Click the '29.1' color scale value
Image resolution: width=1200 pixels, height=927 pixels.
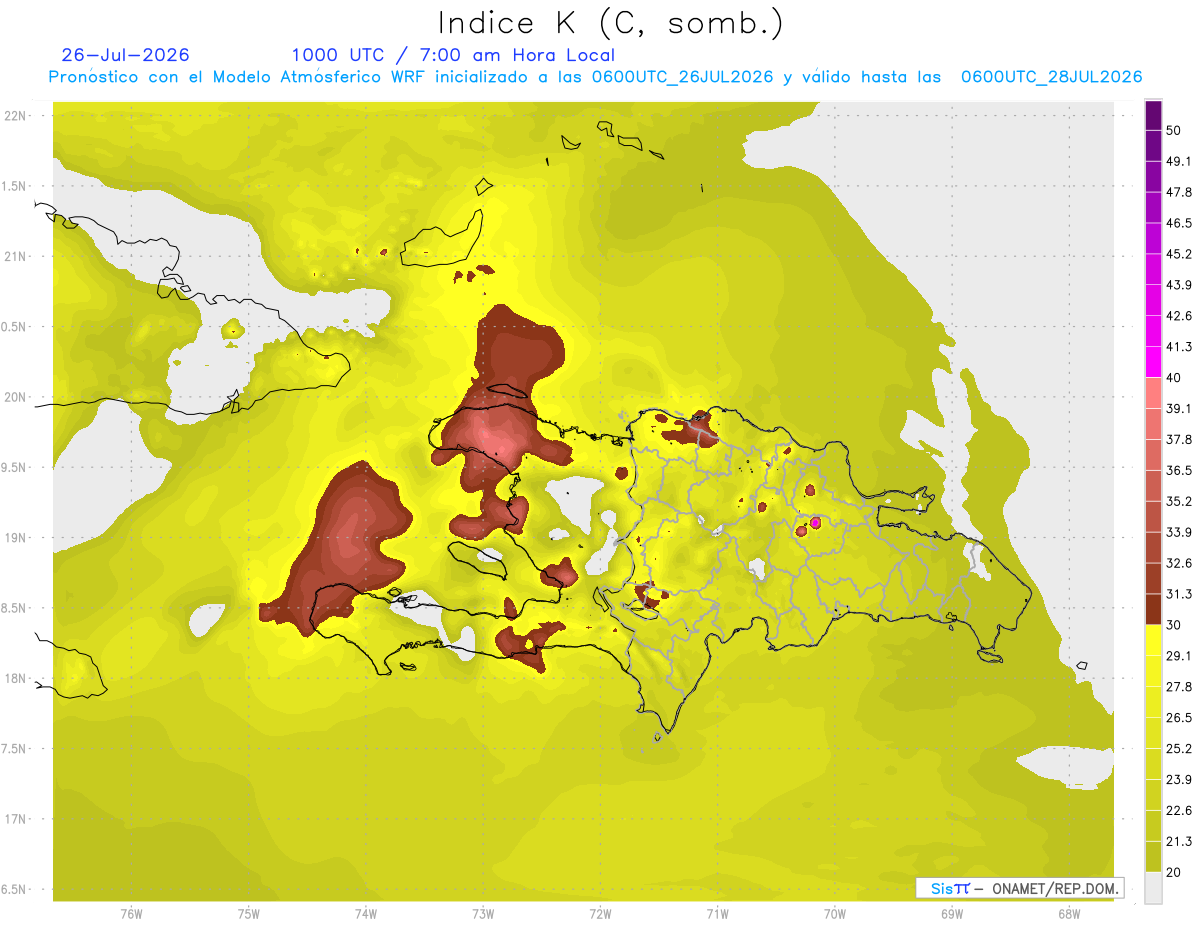click(1180, 656)
